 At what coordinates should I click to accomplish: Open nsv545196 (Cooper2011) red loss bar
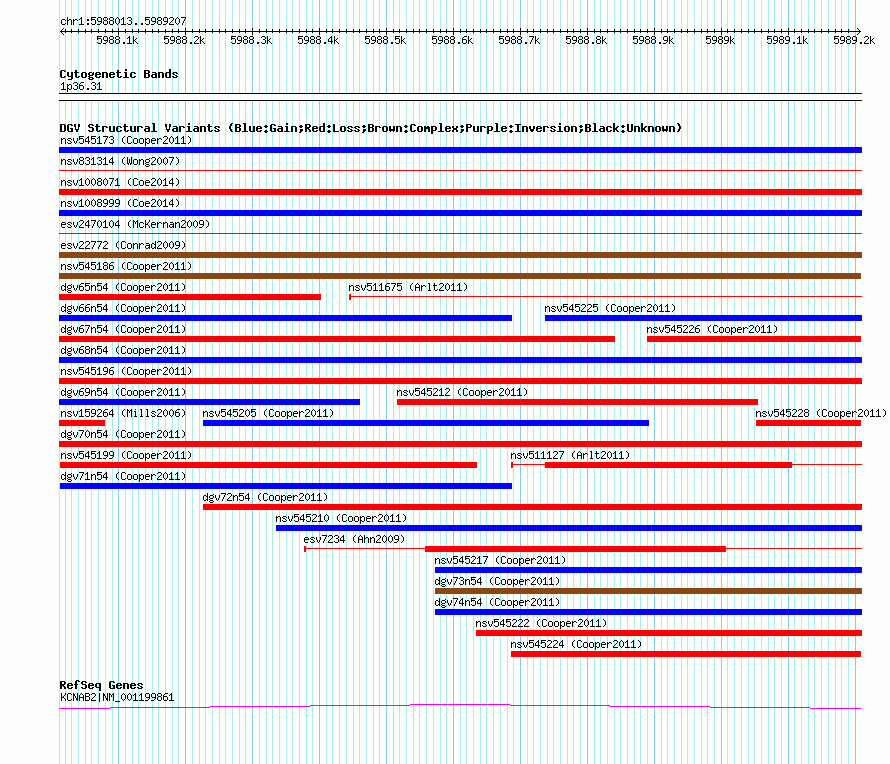(x=460, y=381)
